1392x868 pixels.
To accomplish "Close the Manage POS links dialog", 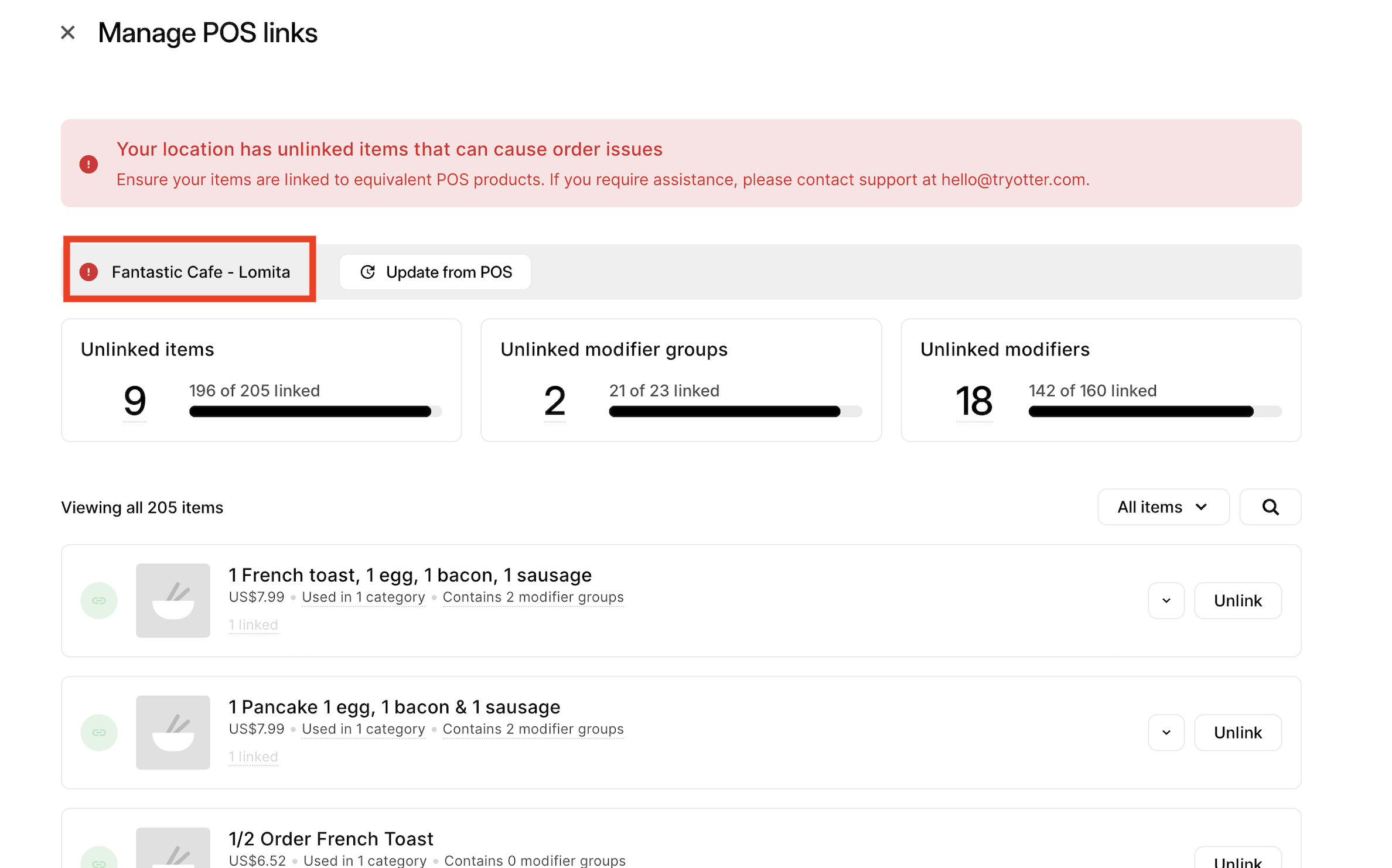I will (x=68, y=33).
